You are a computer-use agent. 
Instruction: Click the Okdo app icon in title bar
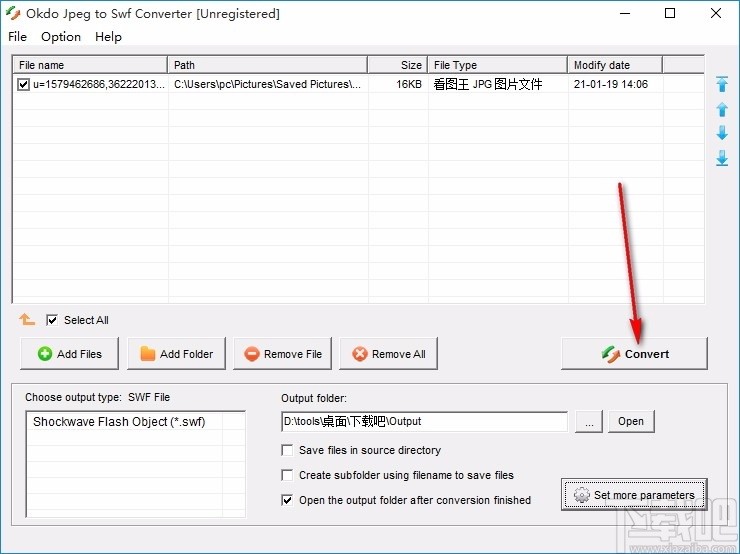(13, 13)
